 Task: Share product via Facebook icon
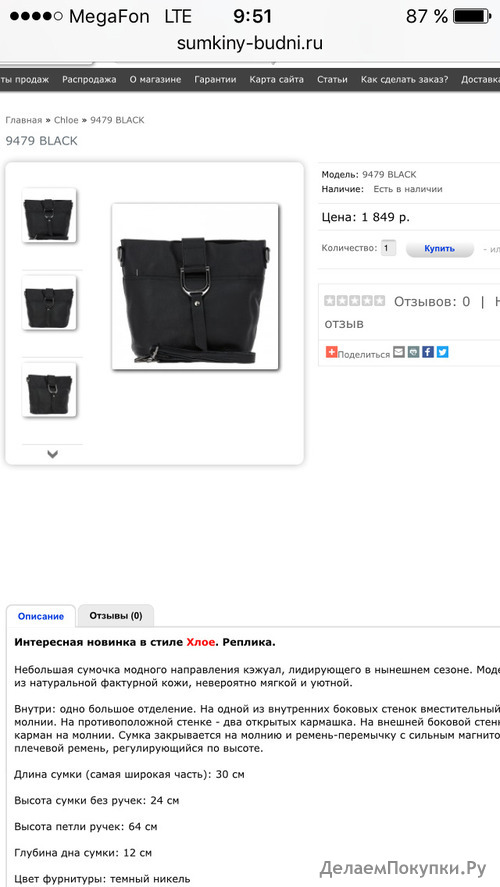pos(428,352)
